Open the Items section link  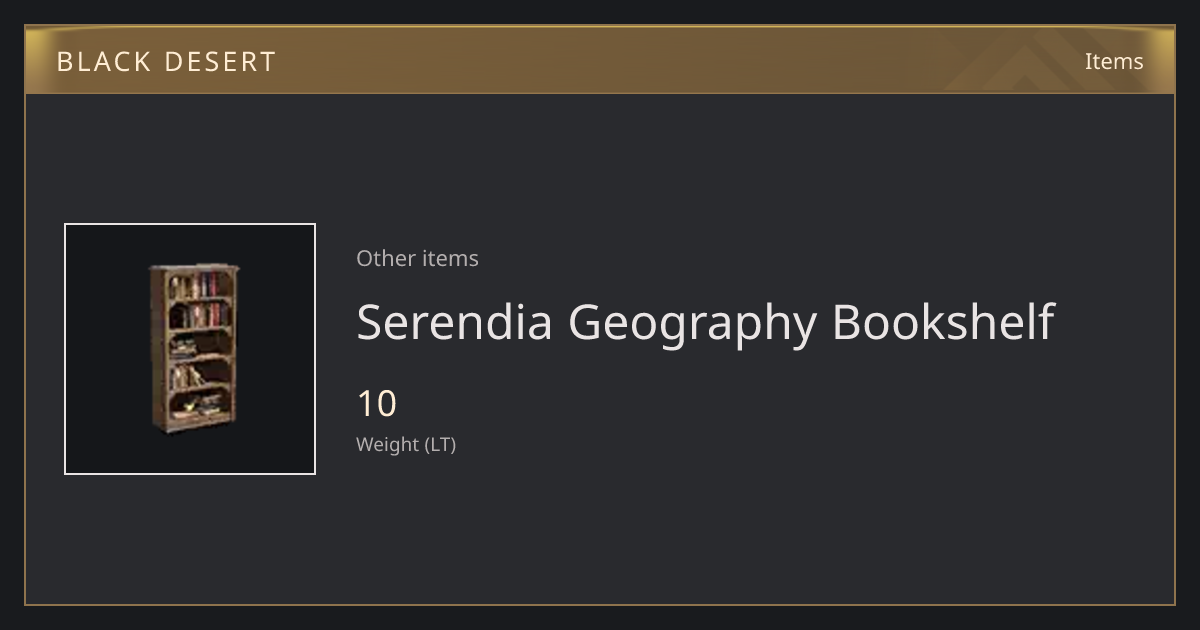point(1114,61)
